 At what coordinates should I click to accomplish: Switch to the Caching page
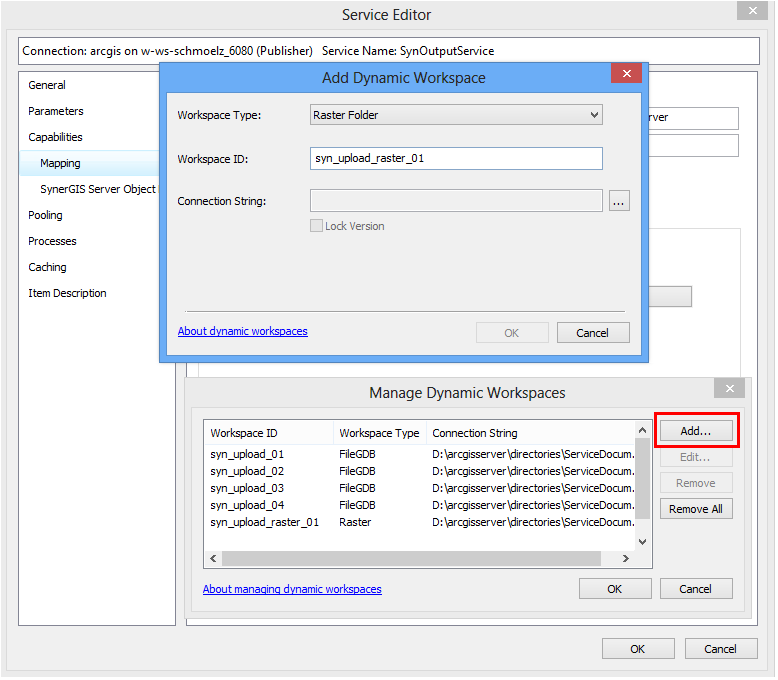(47, 267)
